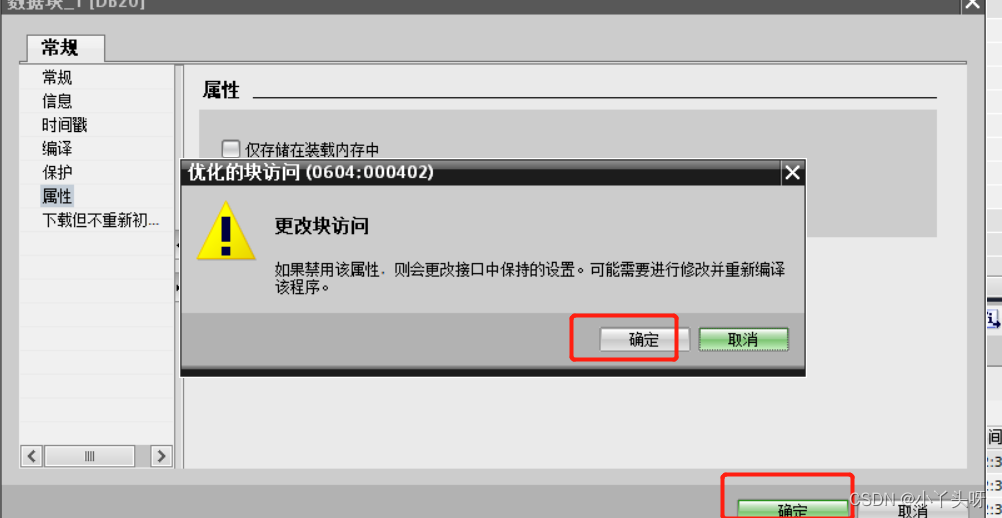Go to the 编译 section

57,148
